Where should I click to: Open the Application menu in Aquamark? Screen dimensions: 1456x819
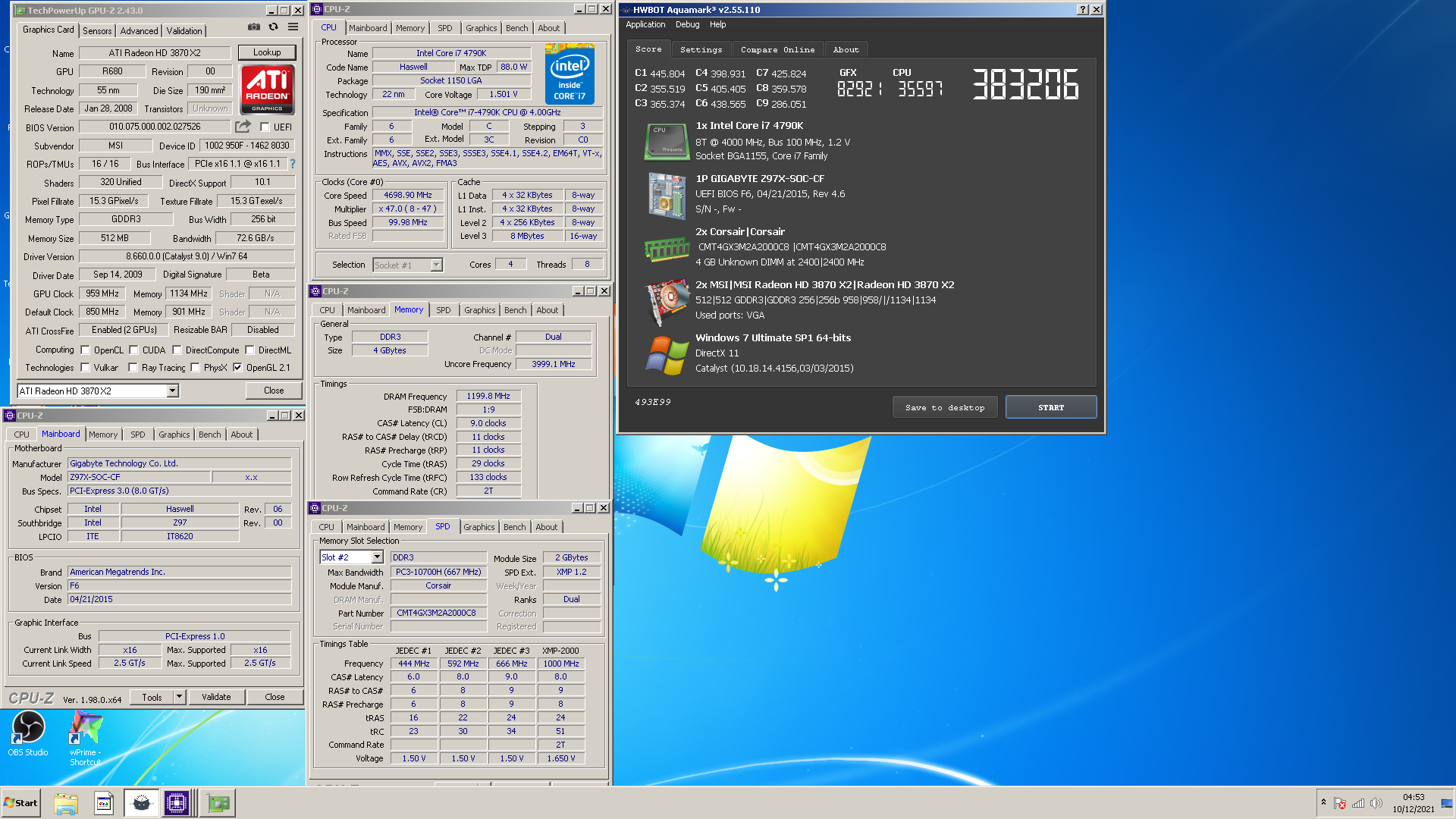[645, 24]
